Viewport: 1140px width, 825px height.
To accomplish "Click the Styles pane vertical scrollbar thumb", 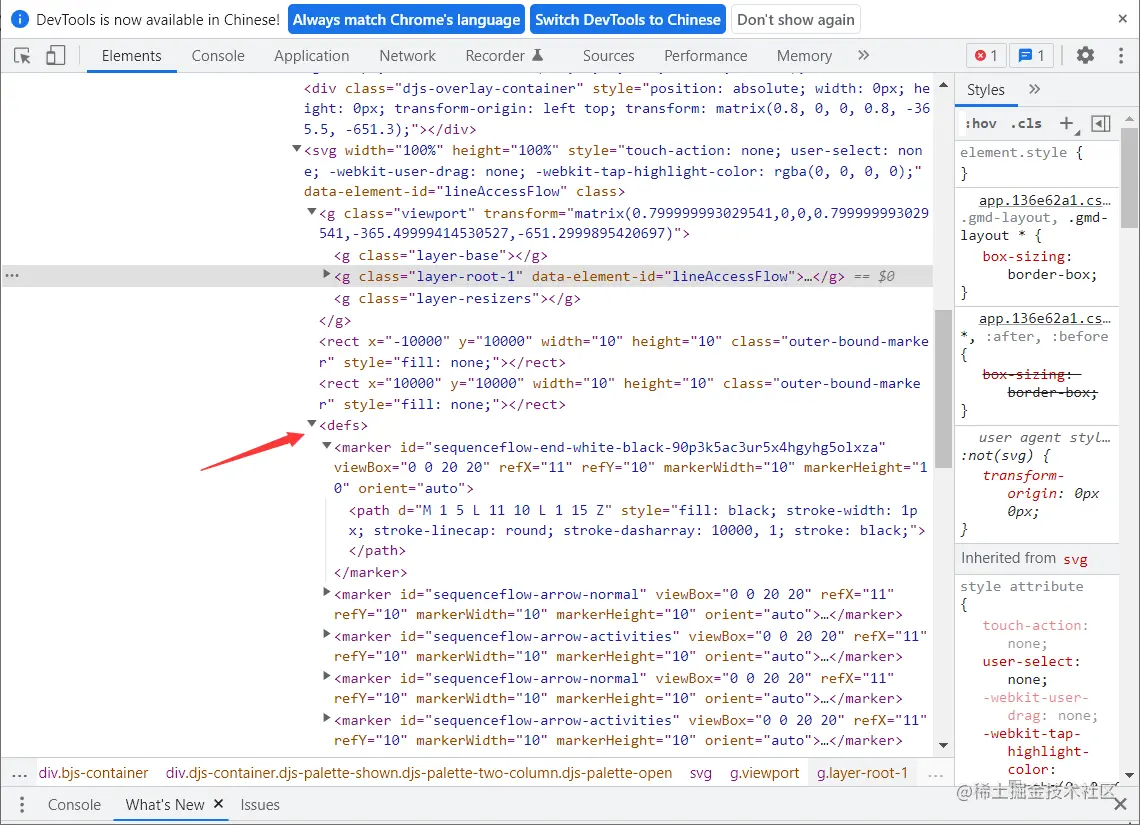I will click(1129, 178).
